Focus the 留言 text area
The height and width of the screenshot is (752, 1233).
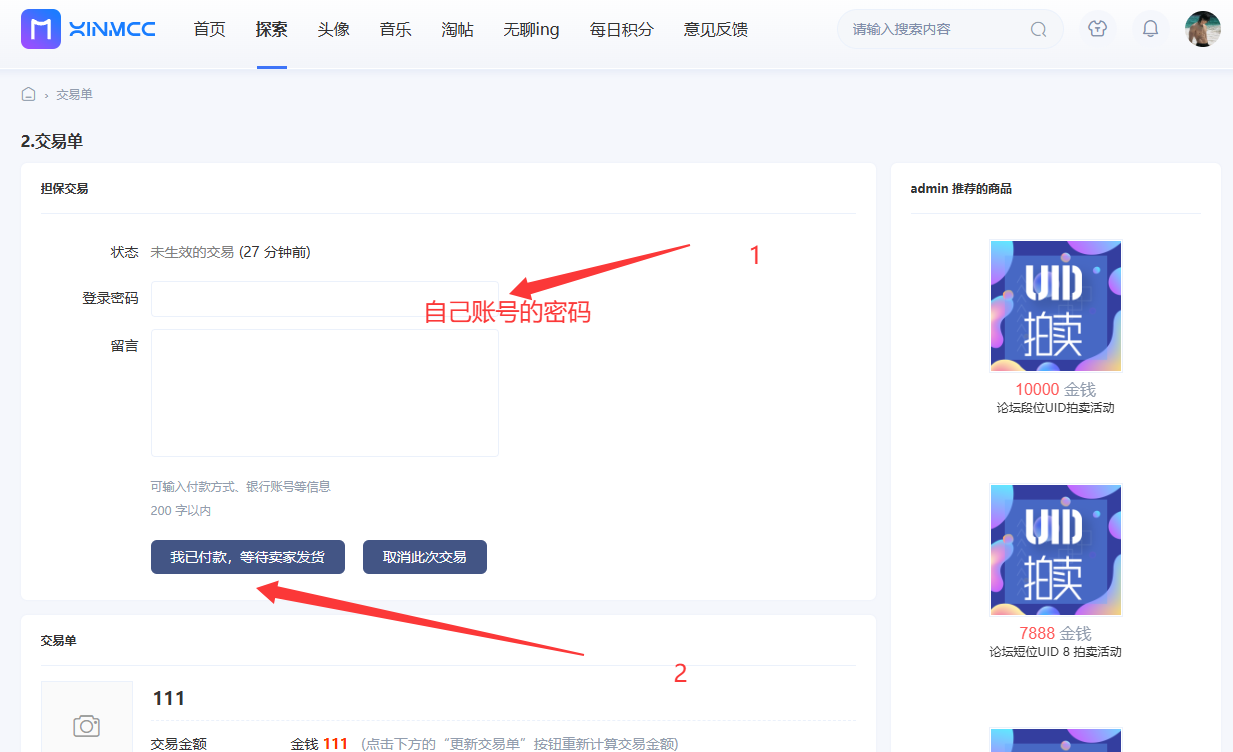pyautogui.click(x=324, y=393)
